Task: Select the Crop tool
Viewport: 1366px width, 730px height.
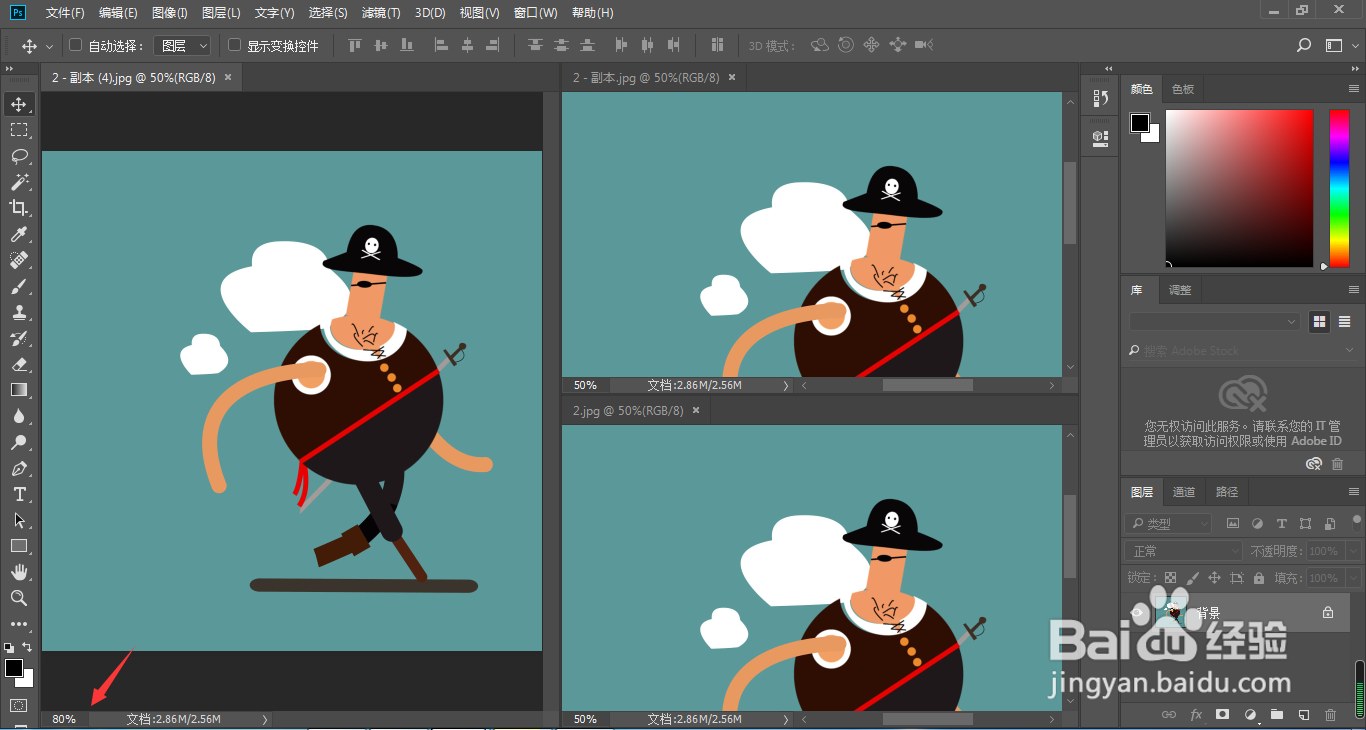Action: tap(19, 208)
